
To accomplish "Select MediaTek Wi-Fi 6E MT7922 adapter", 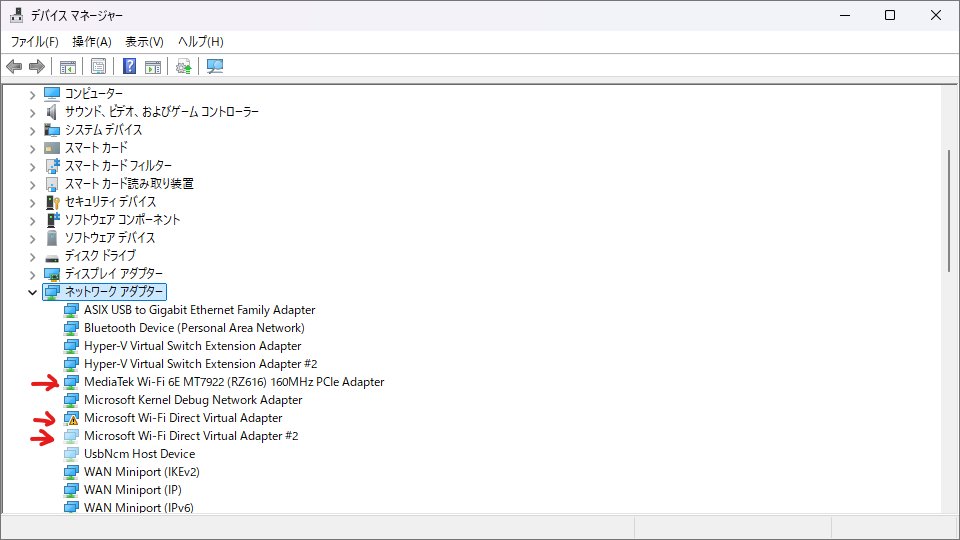I will (x=234, y=382).
